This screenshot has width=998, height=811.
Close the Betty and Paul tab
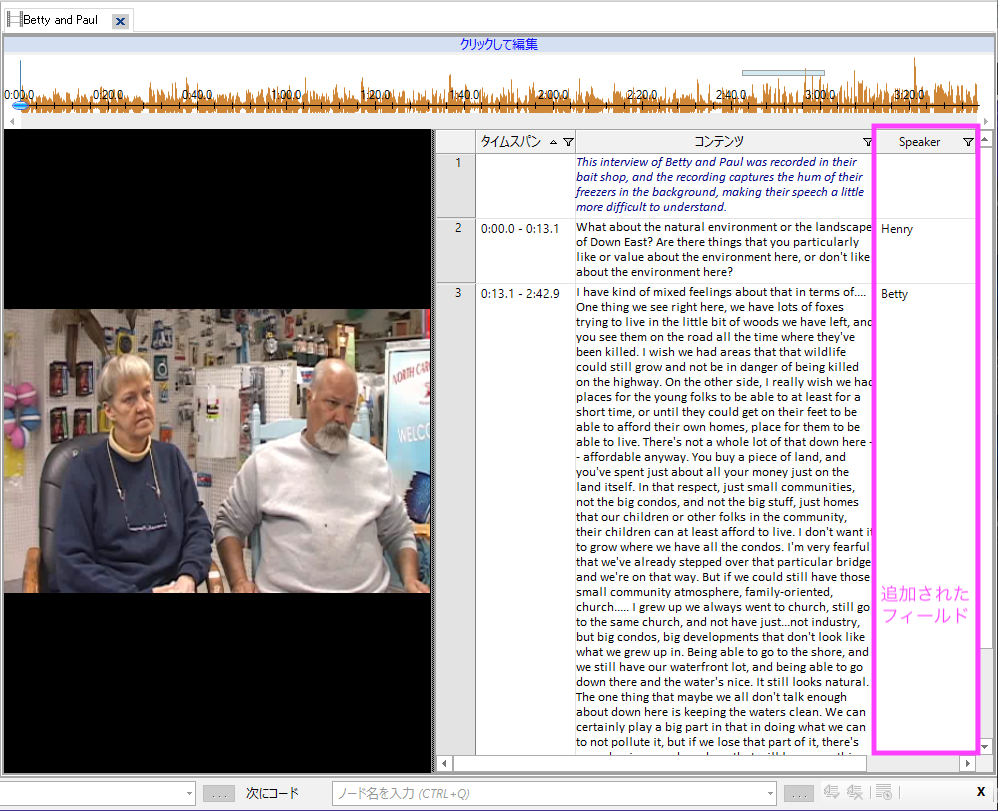[x=120, y=21]
